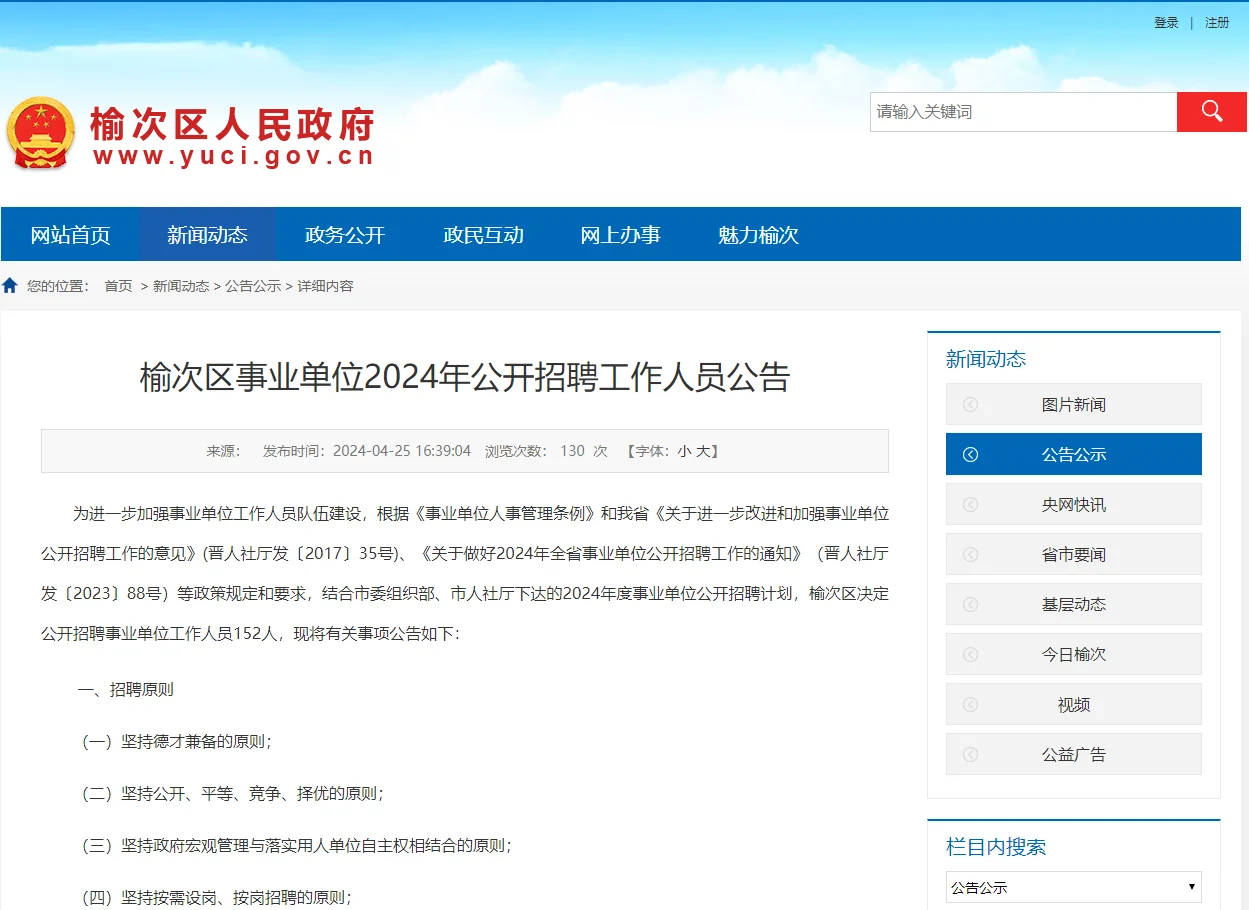Click the search magnifier icon
The height and width of the screenshot is (910, 1249).
click(x=1211, y=111)
